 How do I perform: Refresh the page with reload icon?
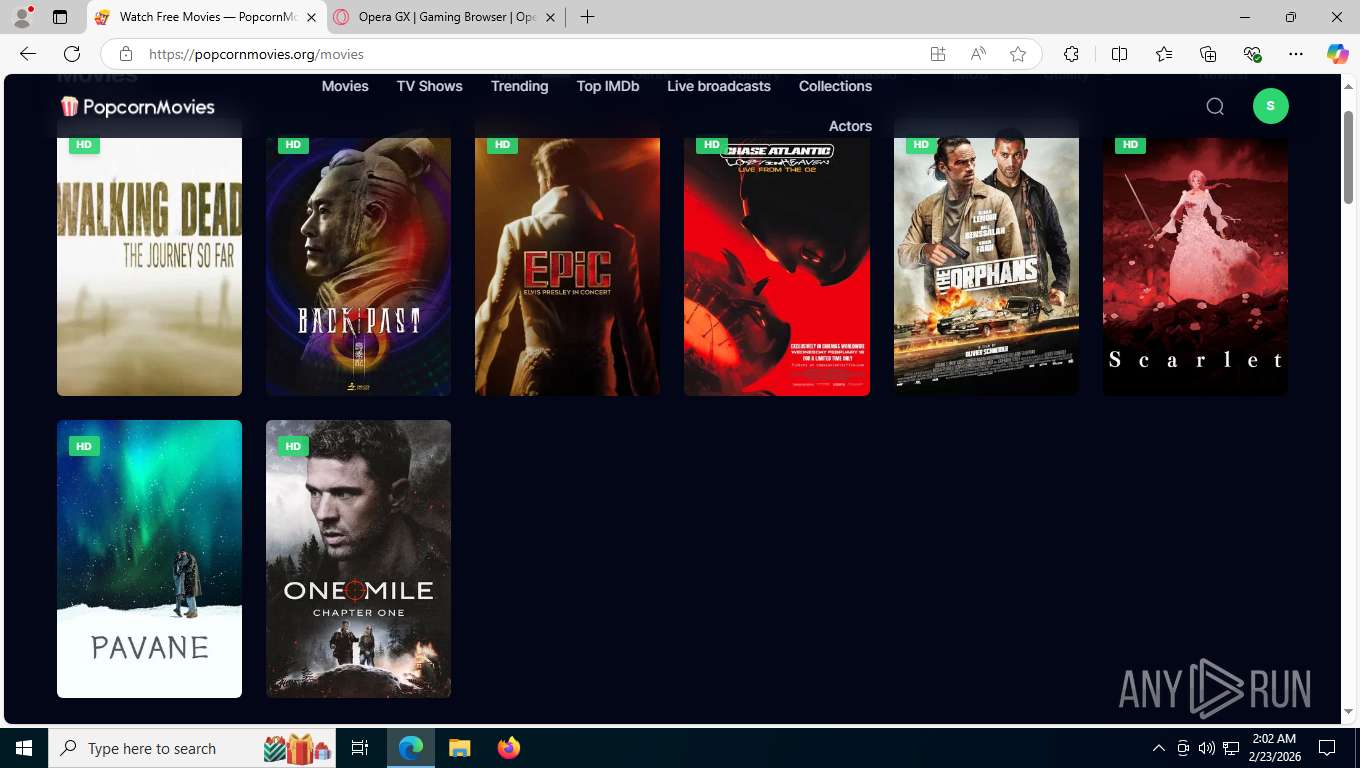(x=72, y=54)
